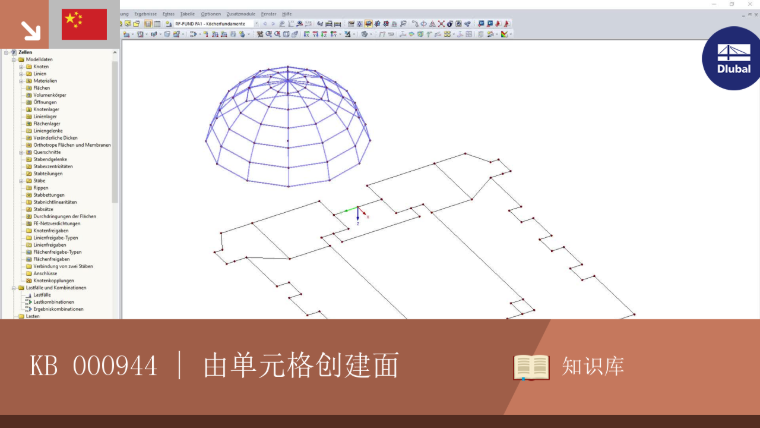Collapse the Lastfälle und Kombinationen node

click(14, 288)
